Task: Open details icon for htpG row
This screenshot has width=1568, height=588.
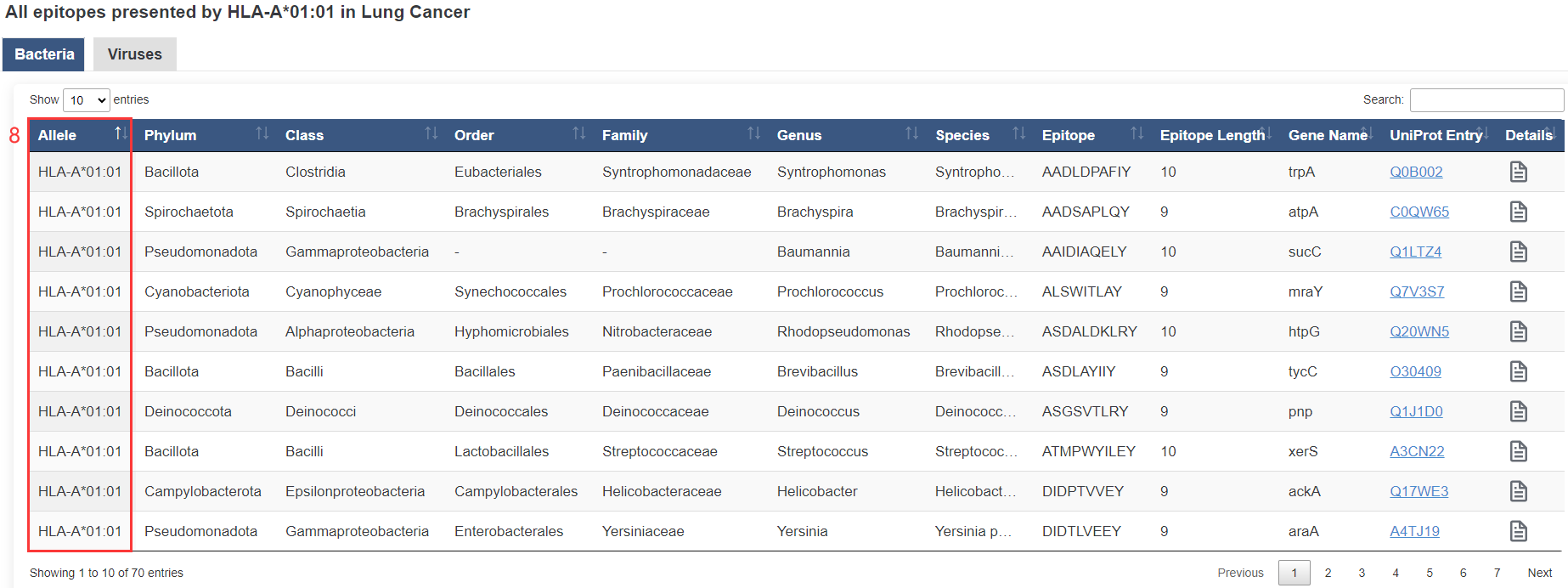Action: [1518, 331]
